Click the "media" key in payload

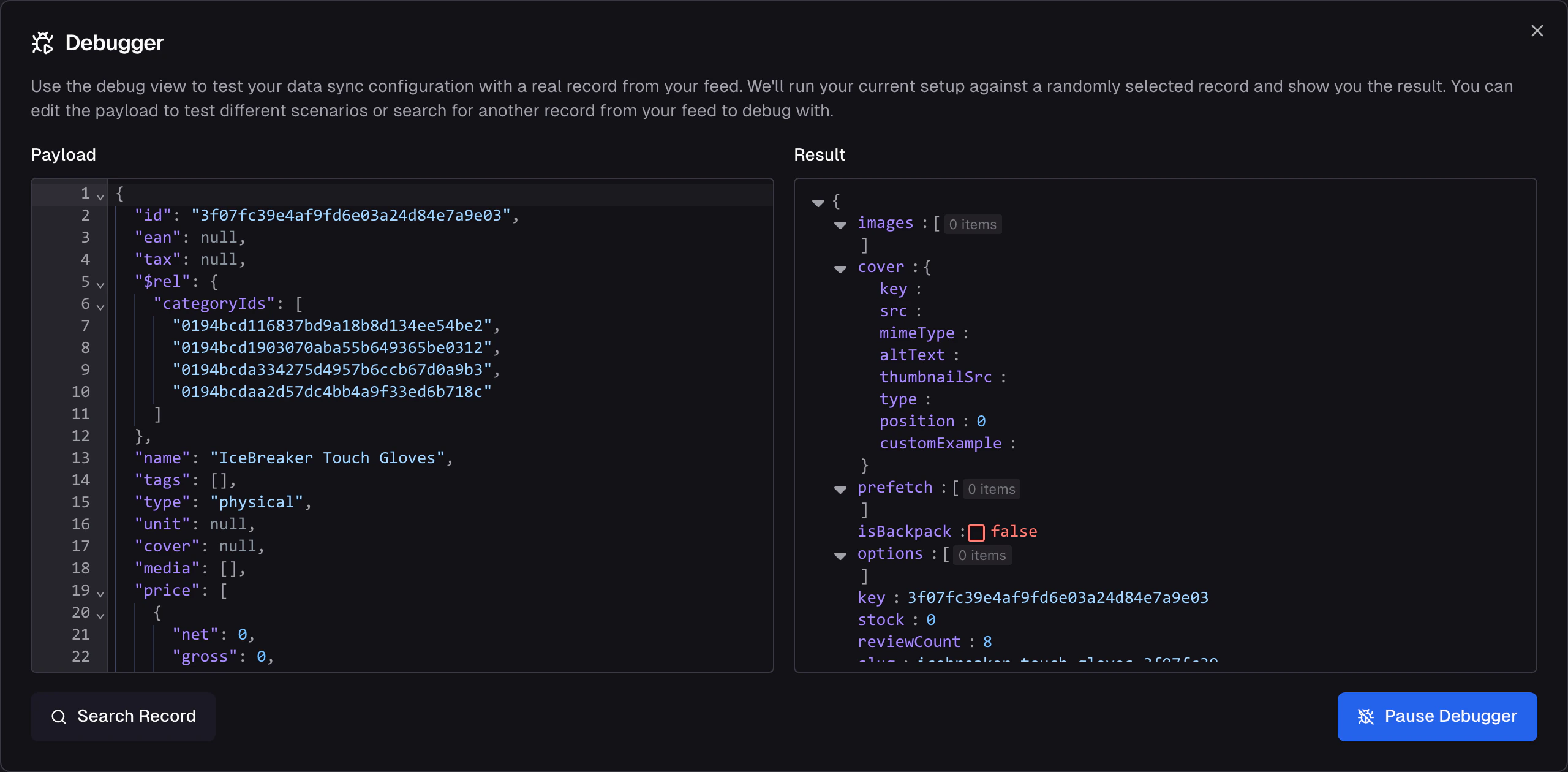tap(167, 569)
